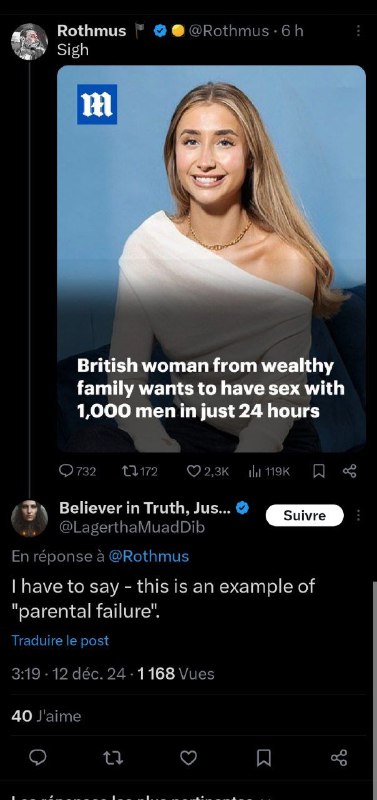Viewport: 377px width, 800px height.
Task: Open the @Rothmus mention link
Action: click(148, 556)
